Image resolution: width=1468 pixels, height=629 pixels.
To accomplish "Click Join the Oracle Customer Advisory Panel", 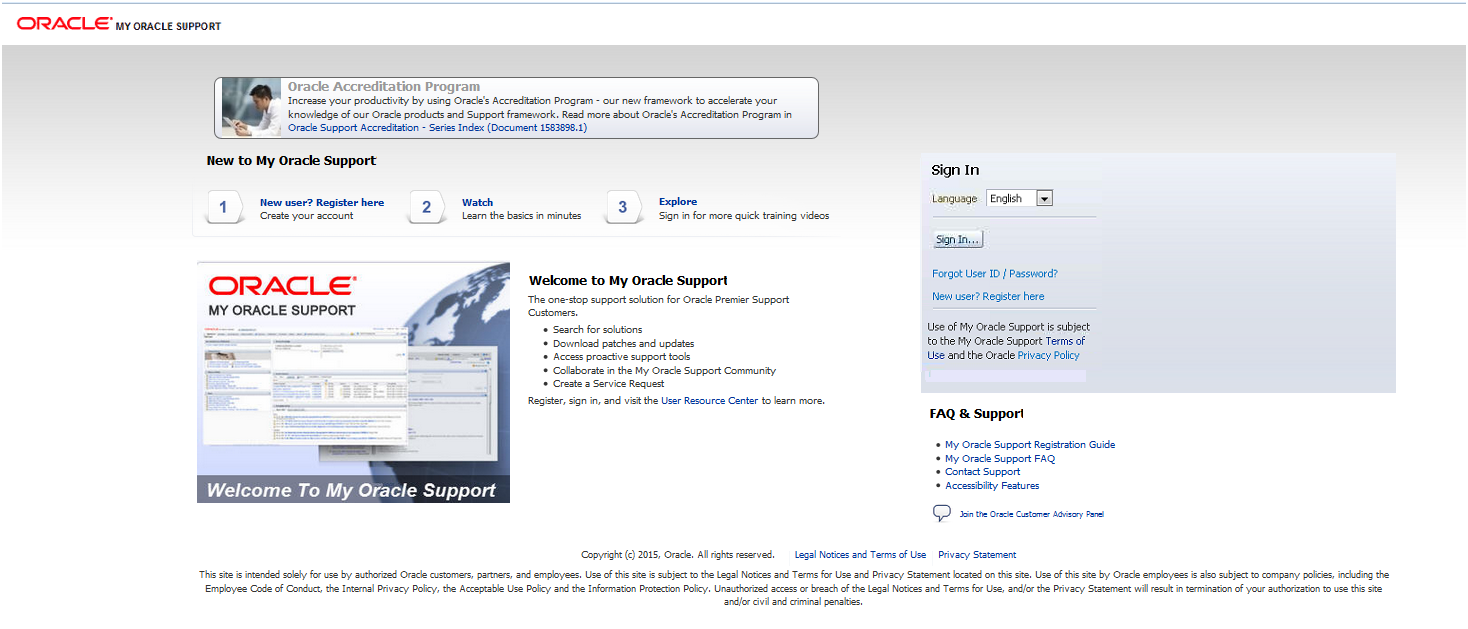I will pos(1032,514).
